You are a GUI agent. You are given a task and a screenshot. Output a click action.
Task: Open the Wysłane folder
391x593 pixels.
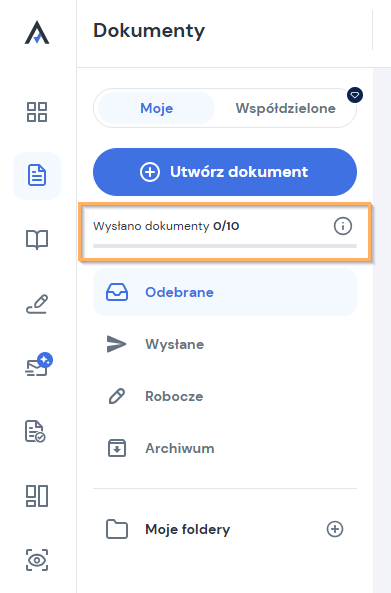tap(225, 344)
